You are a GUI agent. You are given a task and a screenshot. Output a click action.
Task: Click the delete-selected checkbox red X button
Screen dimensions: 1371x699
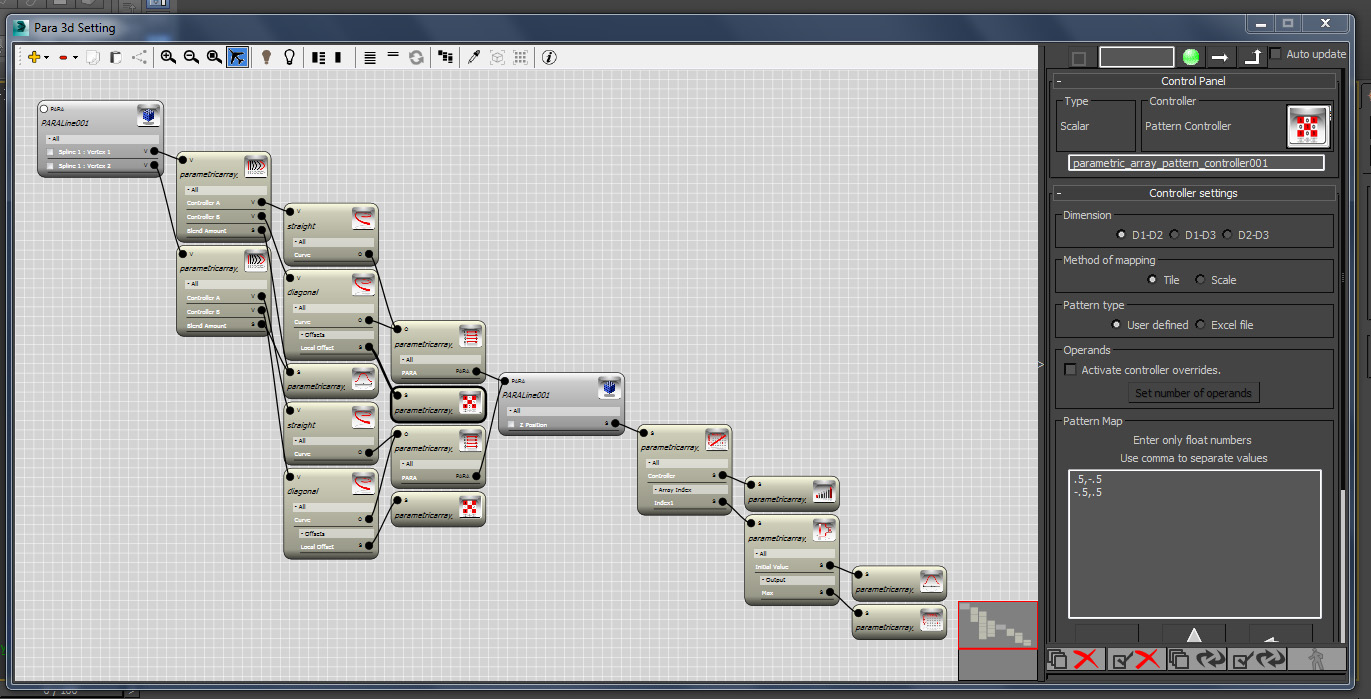click(1135, 659)
